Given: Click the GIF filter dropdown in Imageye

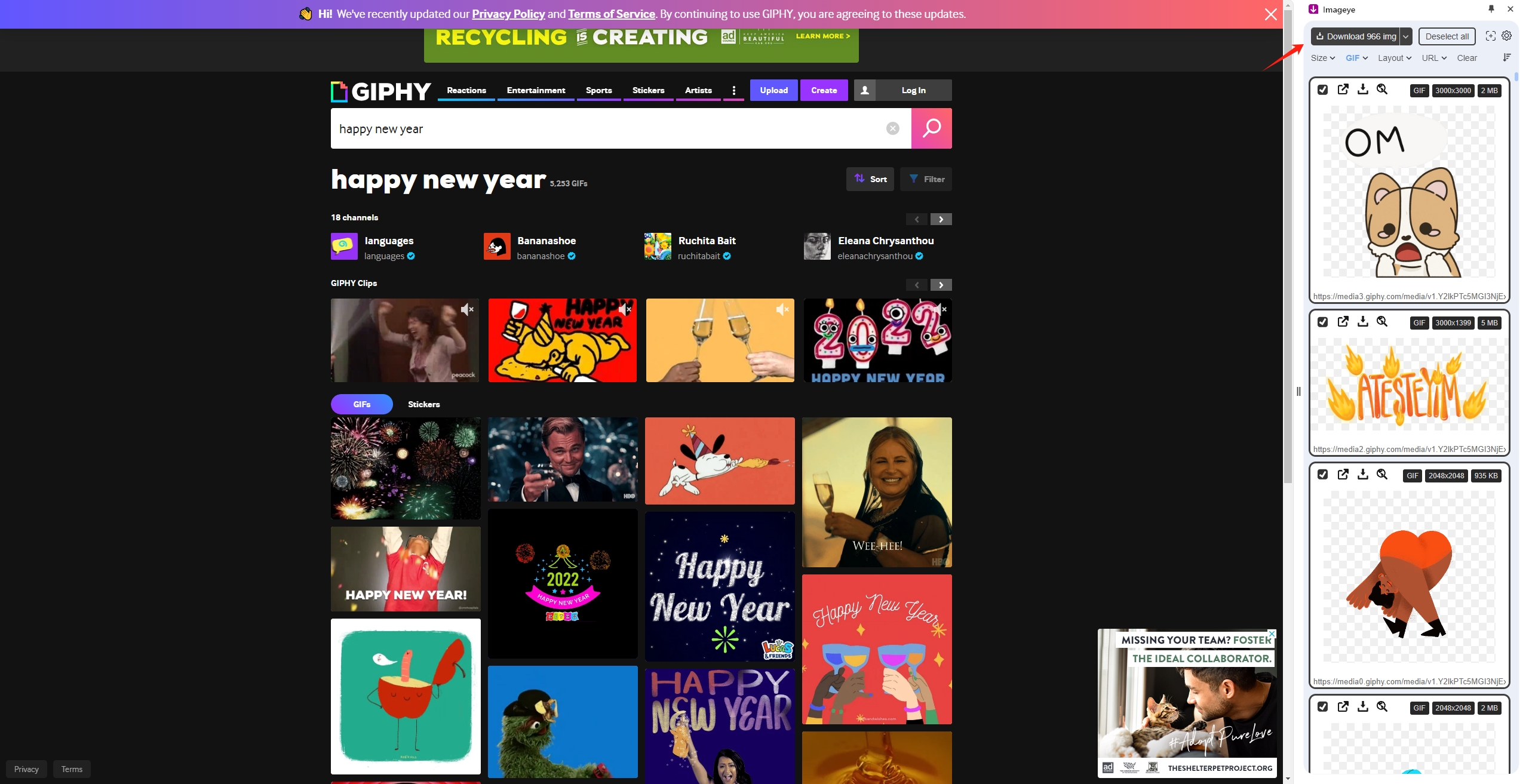Looking at the screenshot, I should 1356,57.
